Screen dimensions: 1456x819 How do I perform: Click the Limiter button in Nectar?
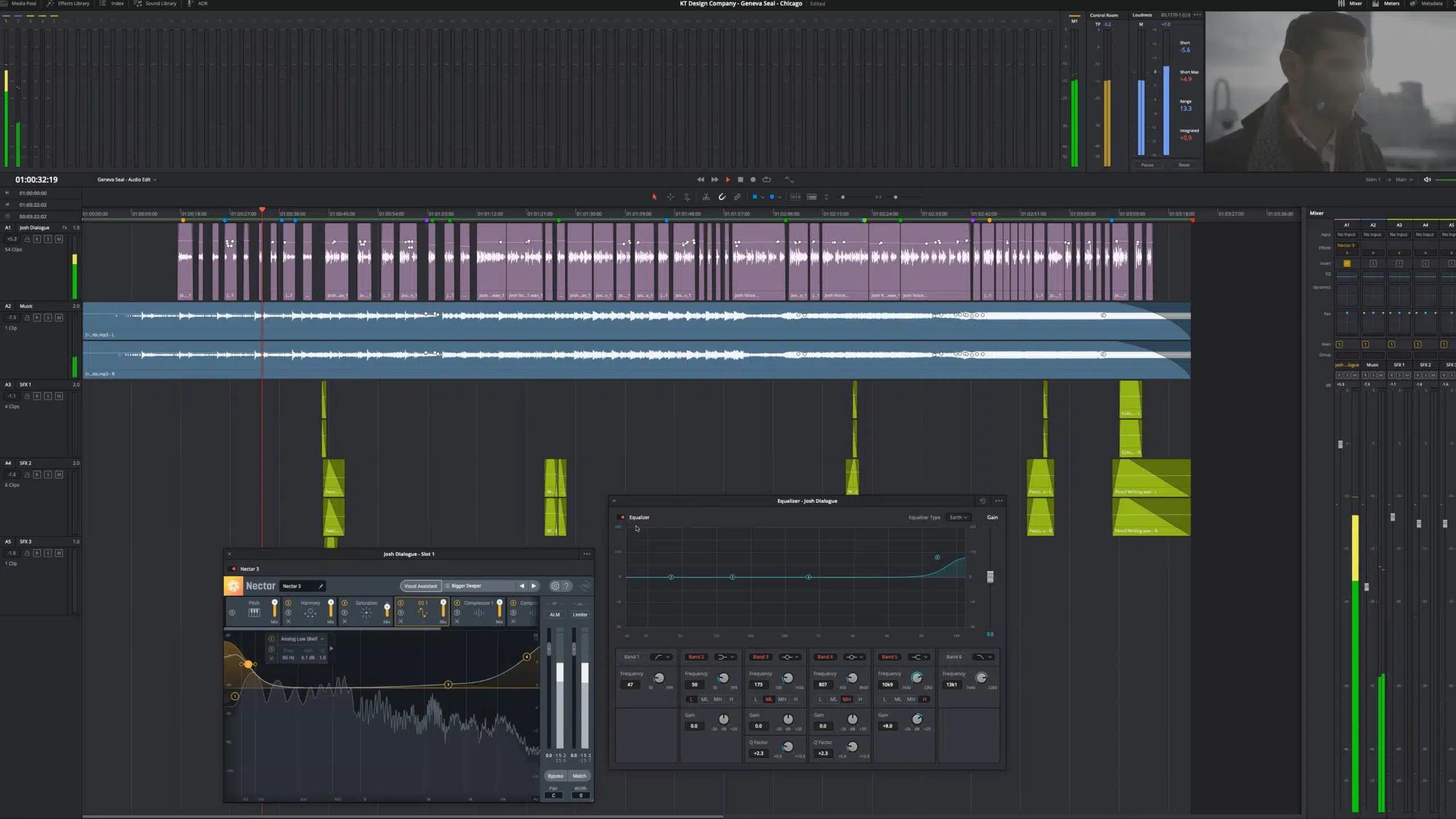click(580, 614)
